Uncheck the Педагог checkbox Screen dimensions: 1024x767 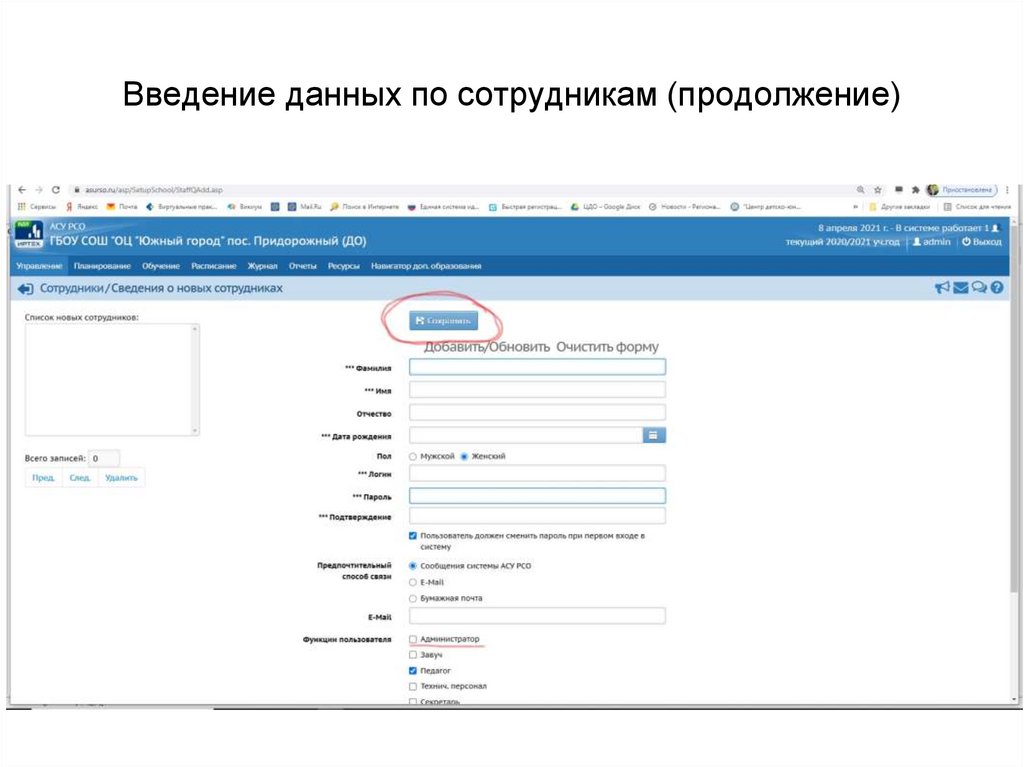coord(412,670)
